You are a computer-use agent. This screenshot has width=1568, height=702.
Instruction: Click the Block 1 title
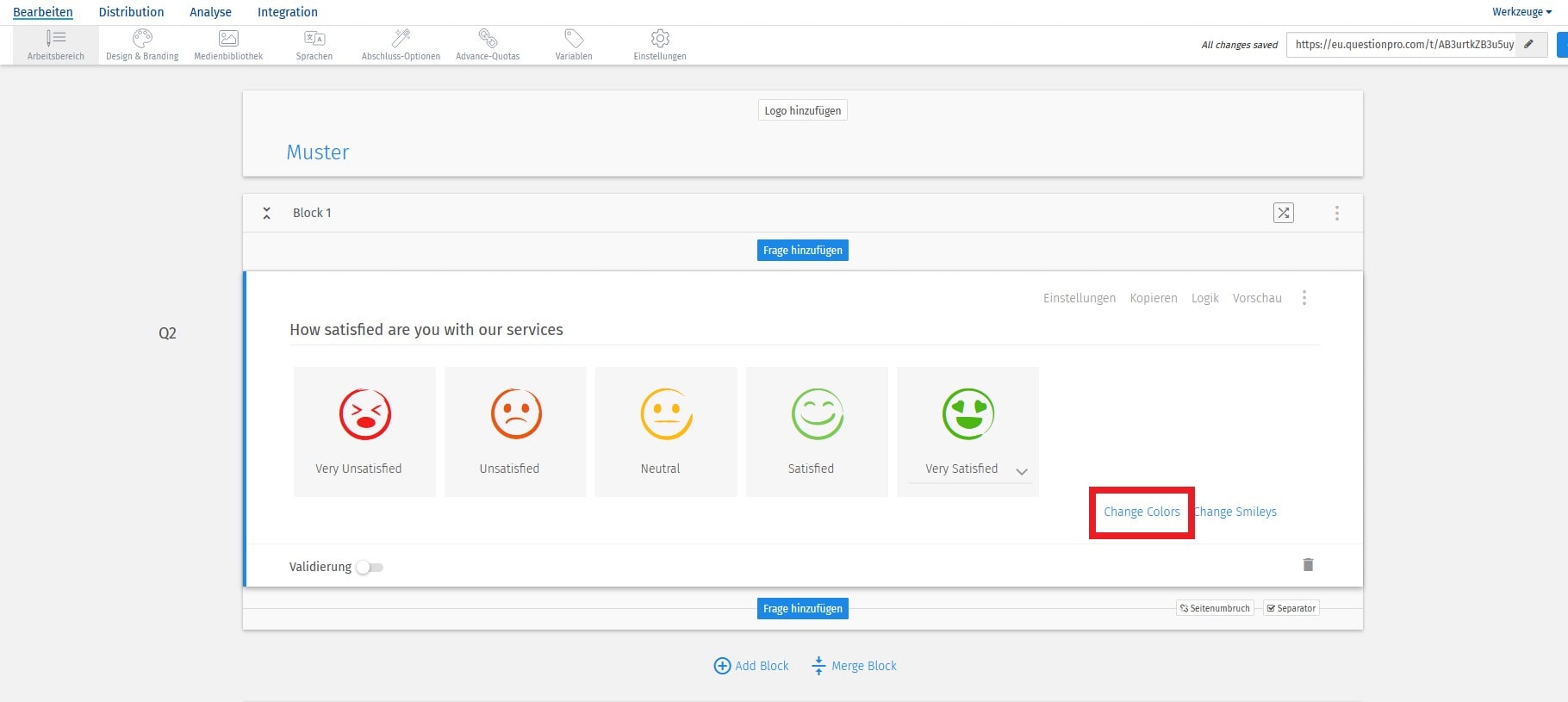312,213
